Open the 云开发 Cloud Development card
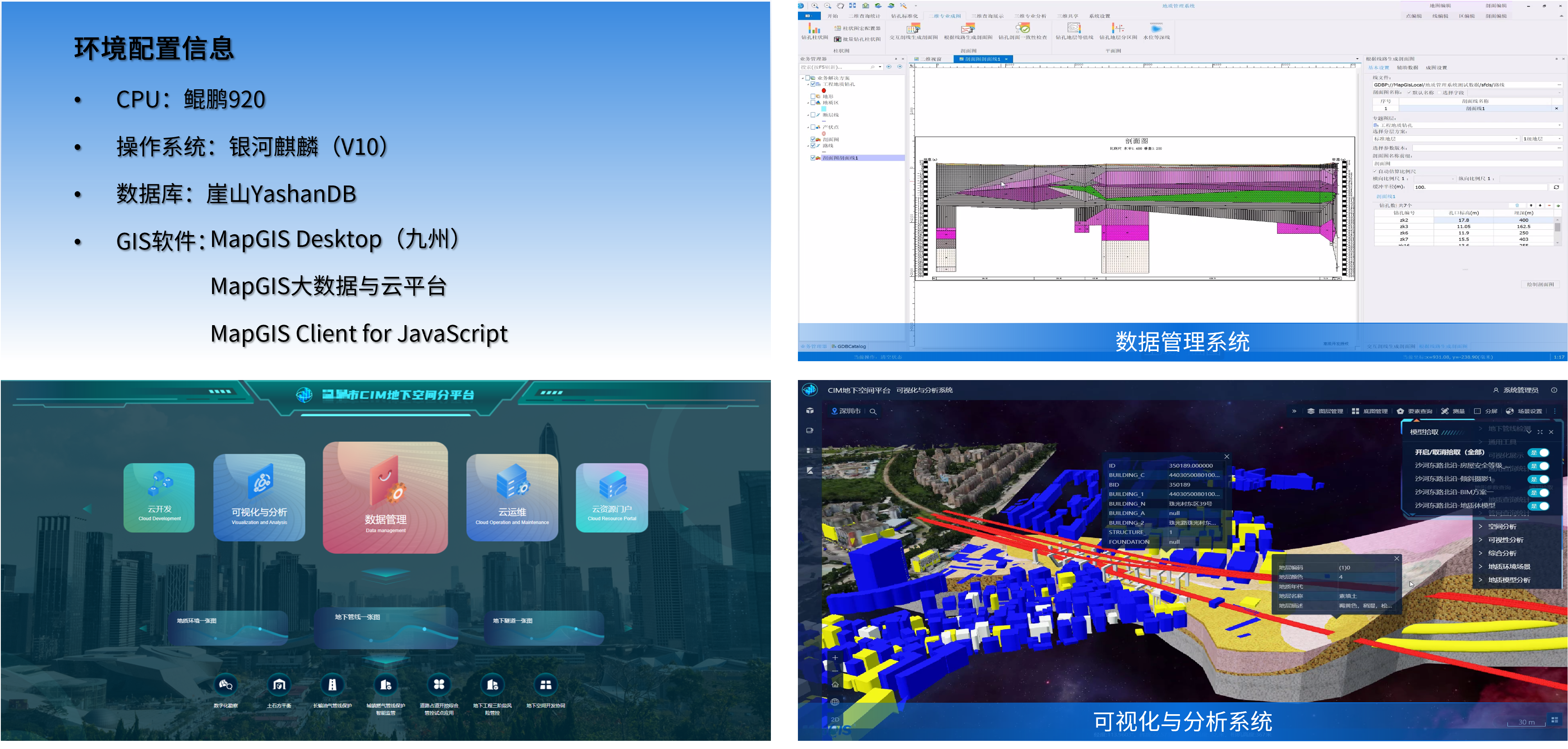Image resolution: width=1568 pixels, height=749 pixels. [x=160, y=498]
